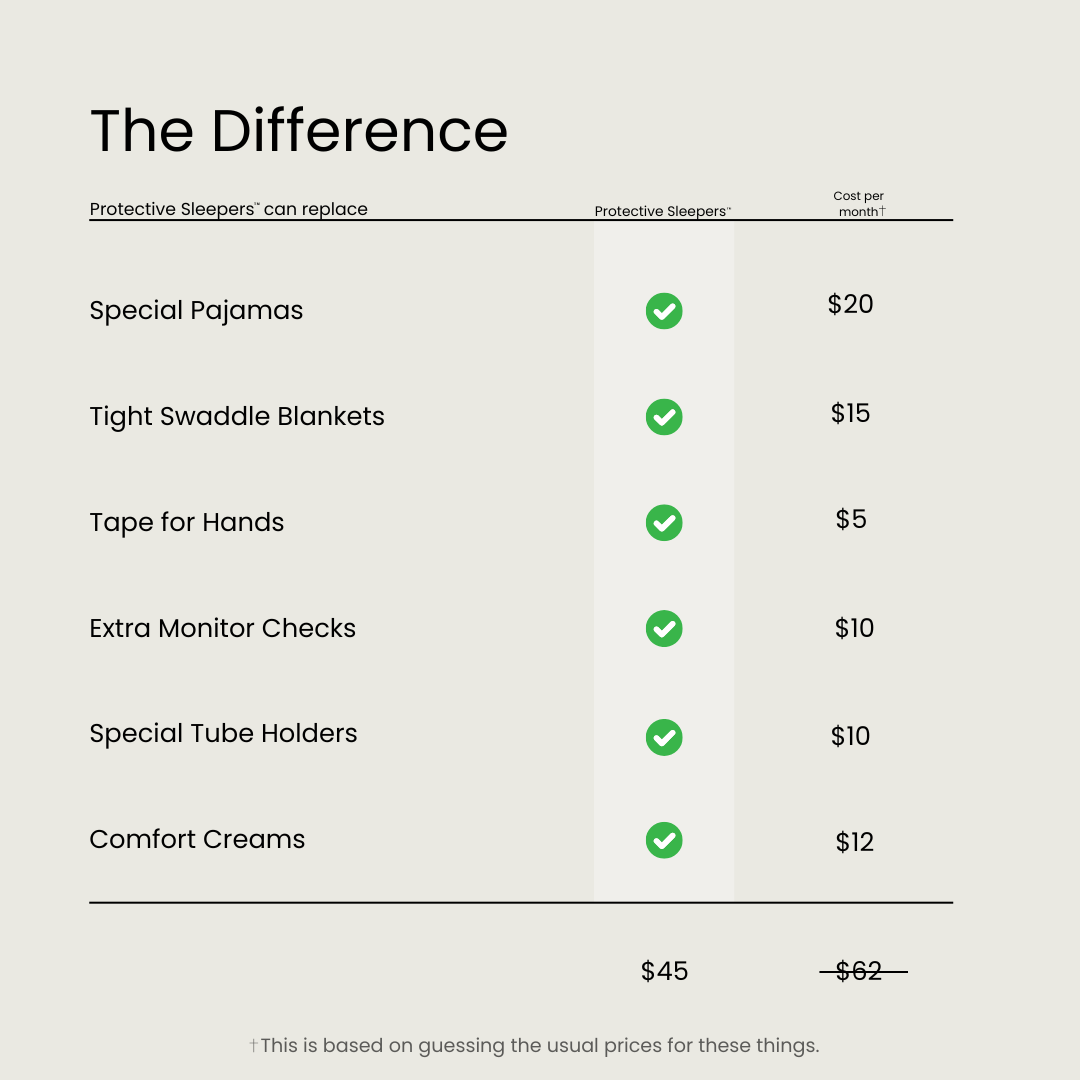This screenshot has height=1080, width=1080.
Task: Click the checkmark beside Tape for Hands
Action: click(x=664, y=523)
